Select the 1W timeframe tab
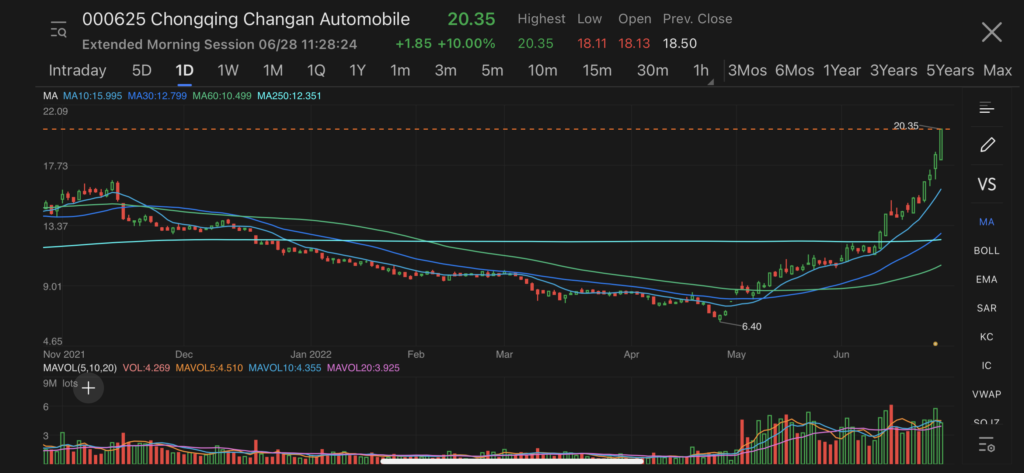The width and height of the screenshot is (1024, 473). (x=228, y=71)
